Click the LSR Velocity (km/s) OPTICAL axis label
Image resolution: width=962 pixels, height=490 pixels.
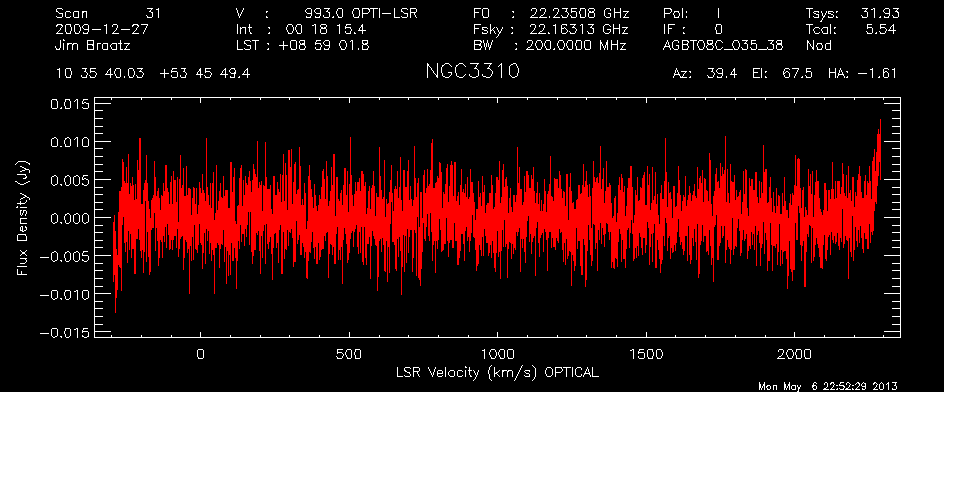[497, 371]
